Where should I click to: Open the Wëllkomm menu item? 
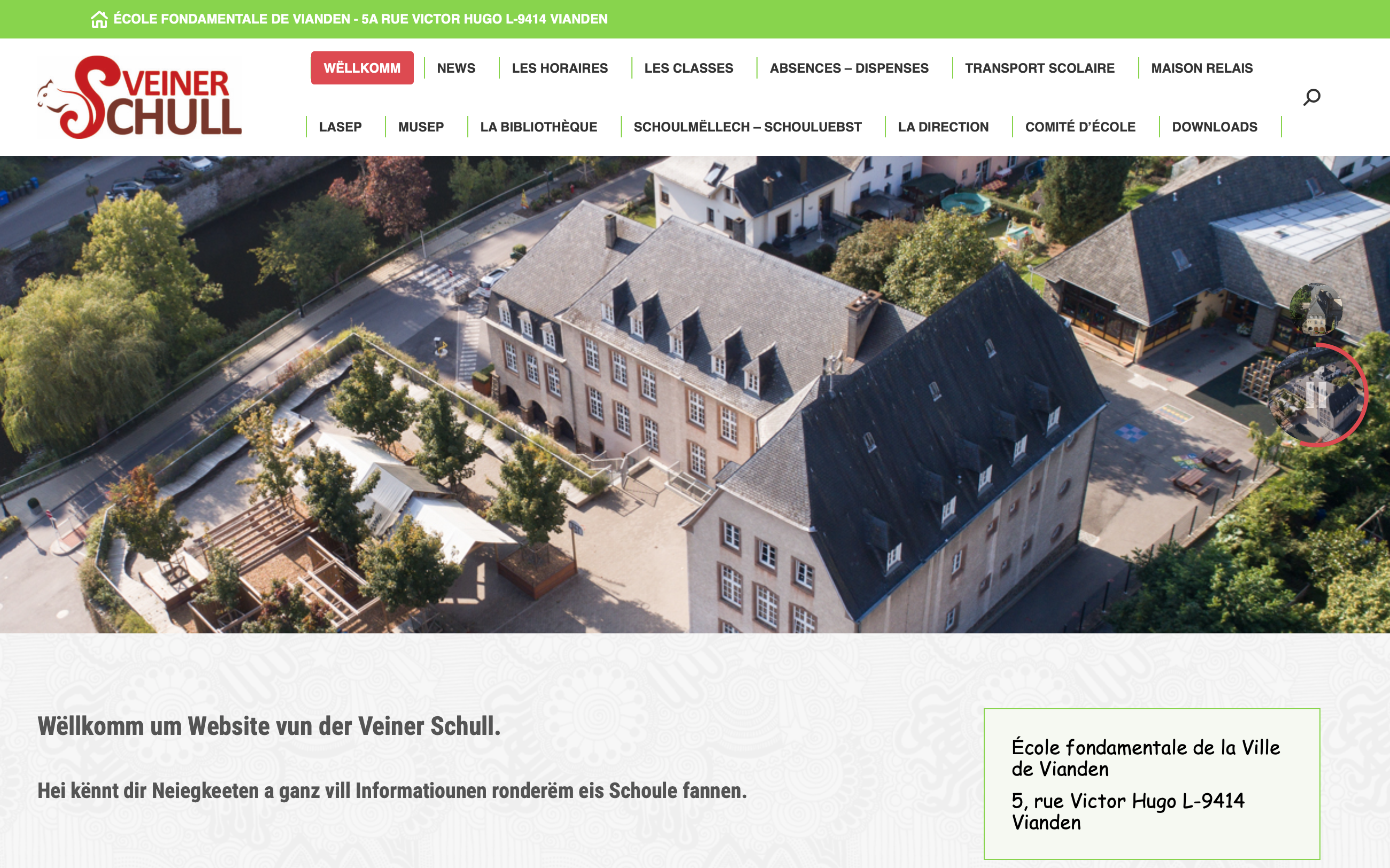[x=362, y=68]
